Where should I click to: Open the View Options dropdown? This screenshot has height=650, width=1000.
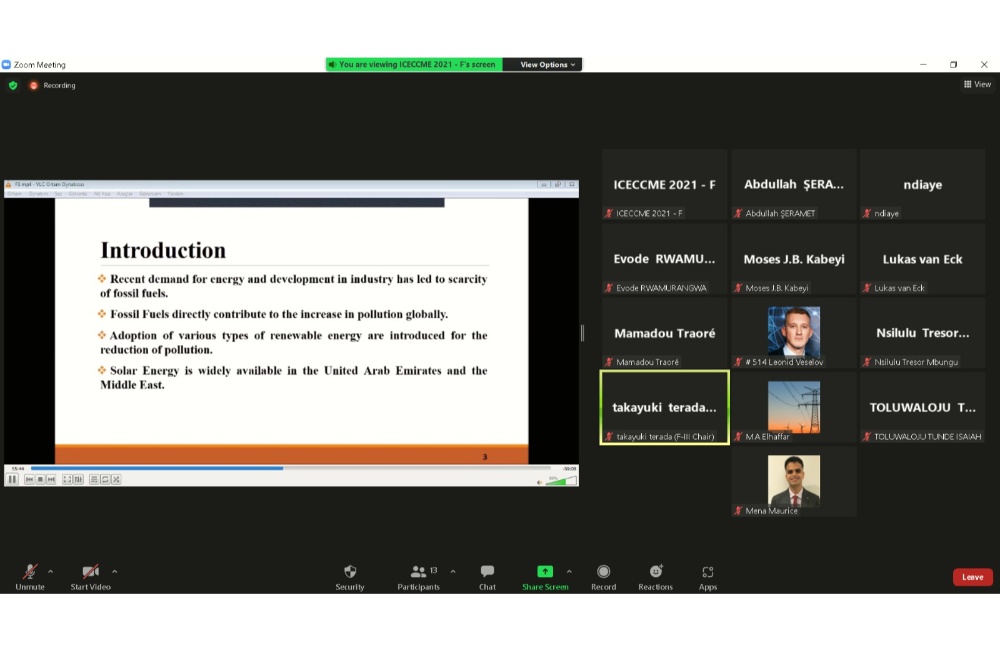click(548, 65)
